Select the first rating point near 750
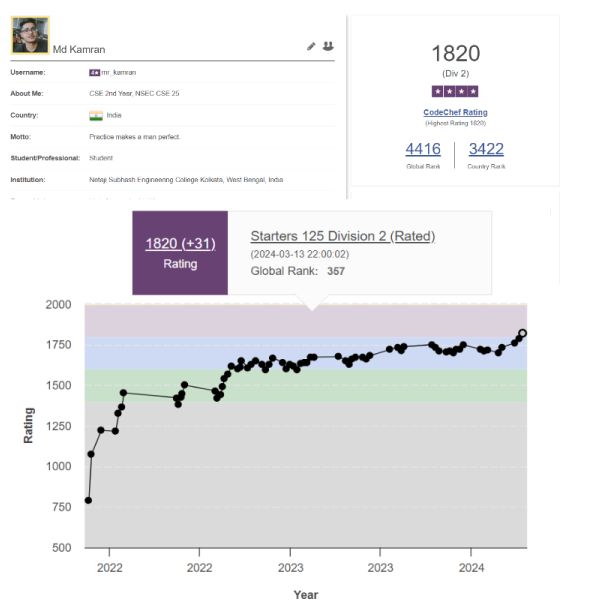 click(88, 500)
